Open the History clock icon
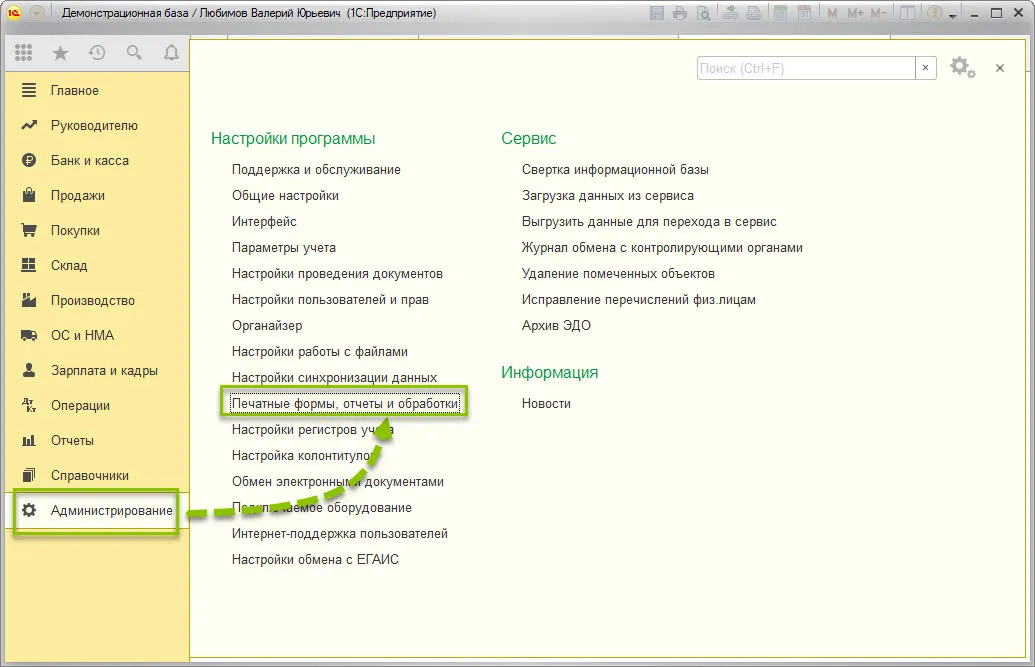The height and width of the screenshot is (667, 1035). coord(97,53)
